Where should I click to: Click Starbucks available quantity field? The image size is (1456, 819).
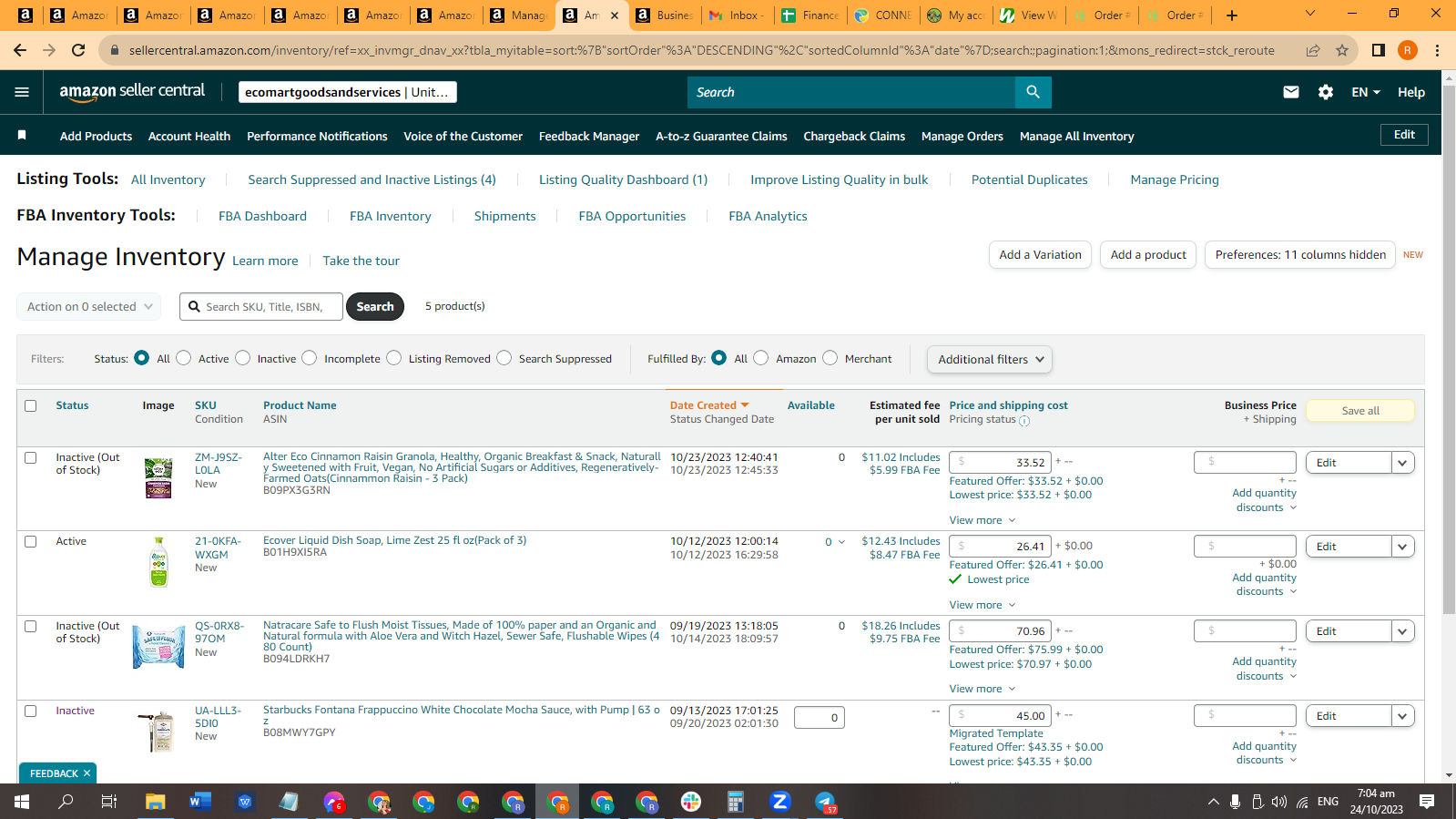click(820, 718)
